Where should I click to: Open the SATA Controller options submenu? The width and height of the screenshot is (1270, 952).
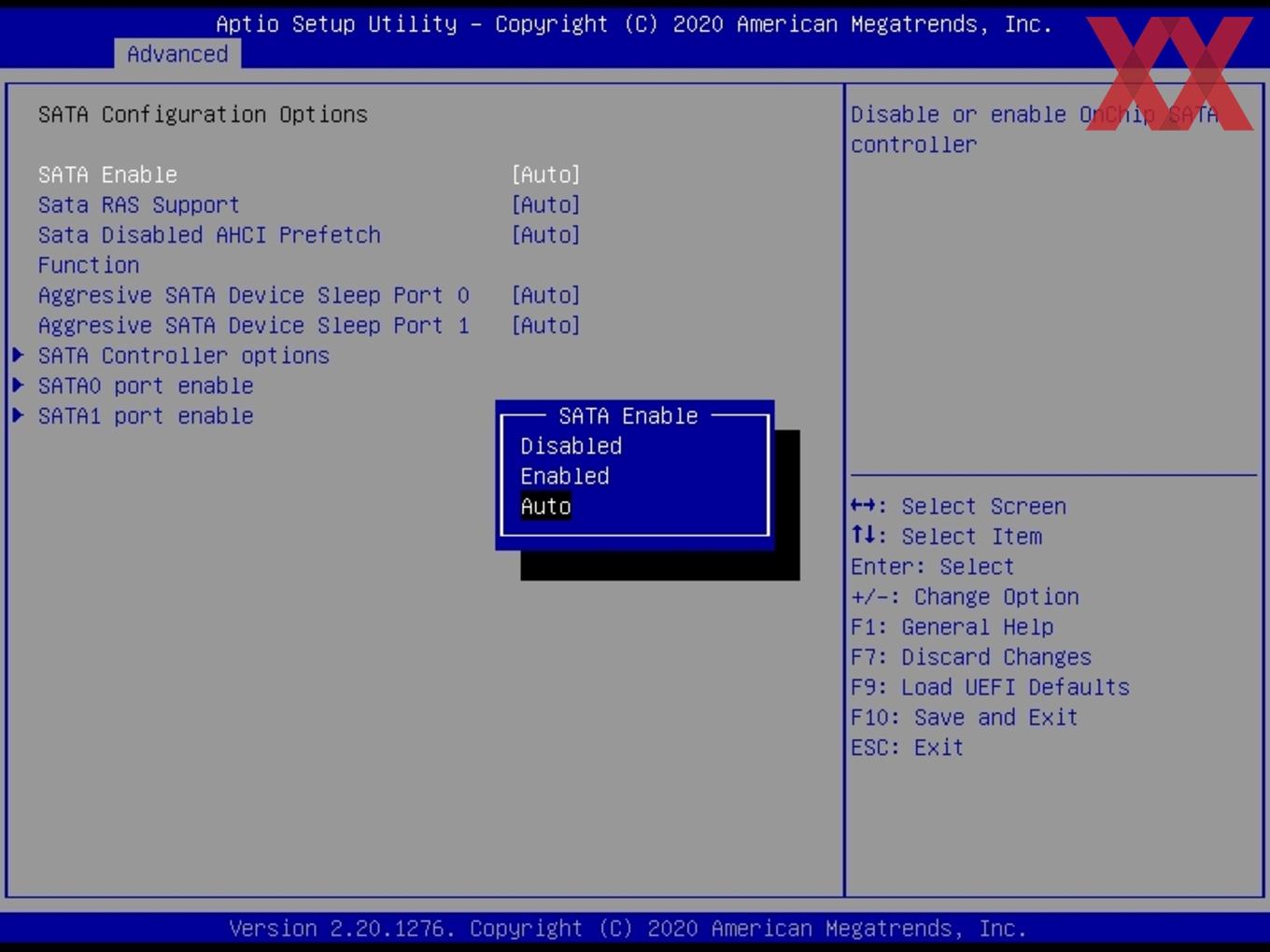click(x=184, y=356)
